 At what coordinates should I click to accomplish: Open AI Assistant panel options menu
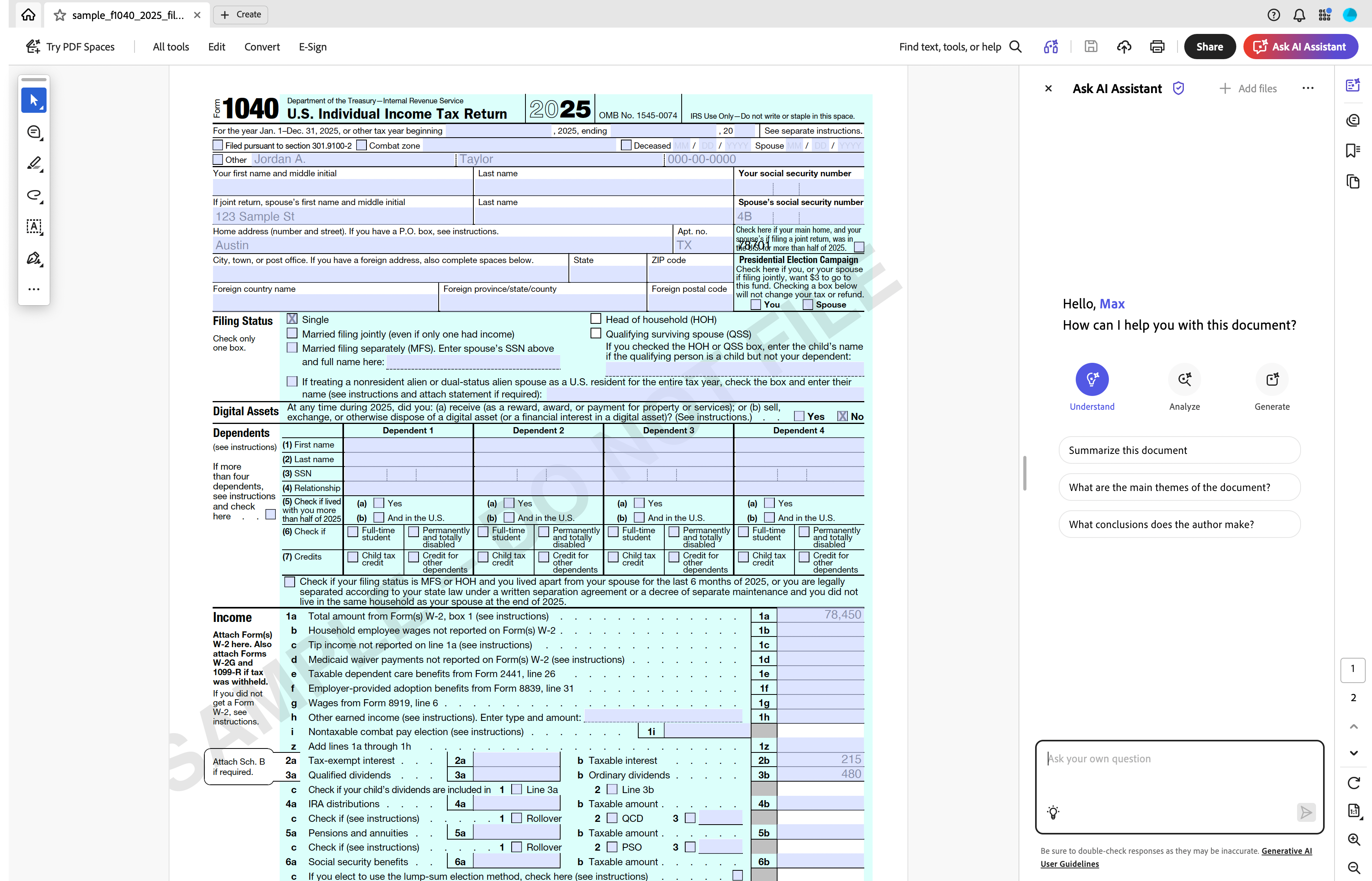pos(1307,88)
